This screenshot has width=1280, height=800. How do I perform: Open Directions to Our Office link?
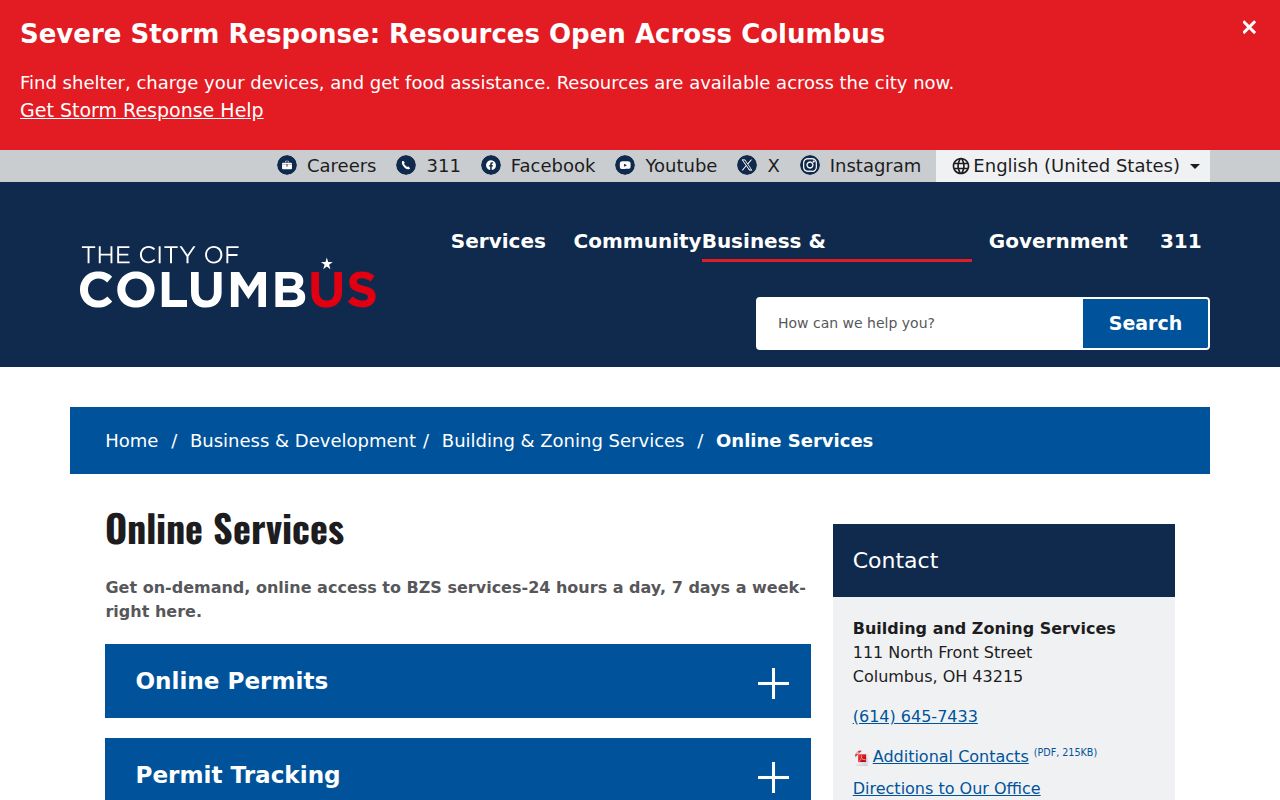[x=946, y=788]
